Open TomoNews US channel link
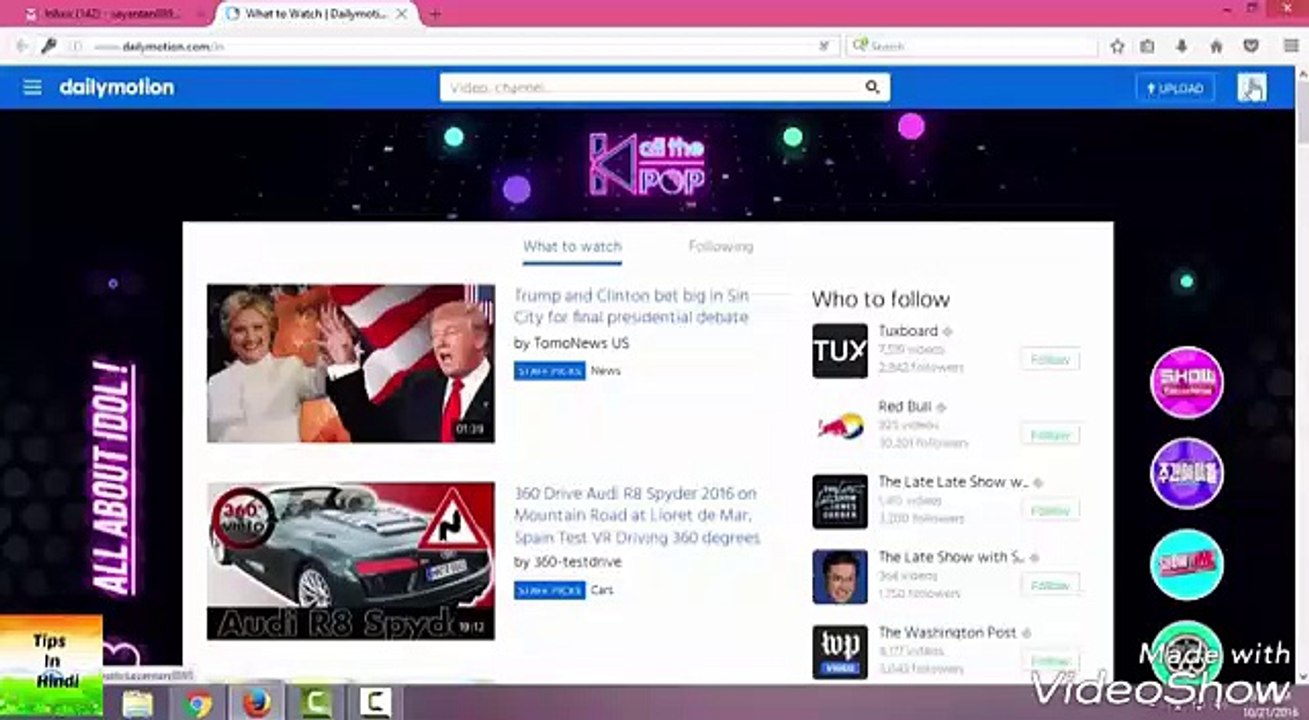The height and width of the screenshot is (720, 1309). pos(581,343)
